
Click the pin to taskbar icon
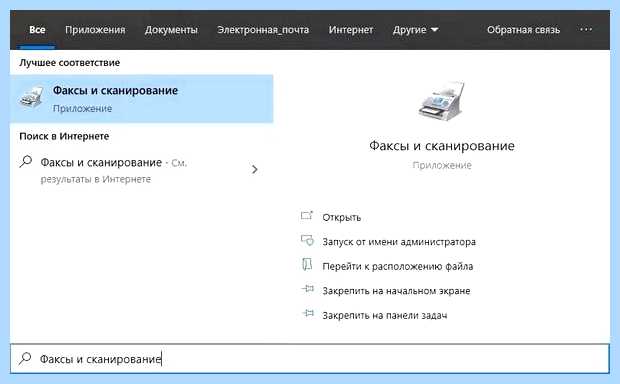tap(308, 314)
